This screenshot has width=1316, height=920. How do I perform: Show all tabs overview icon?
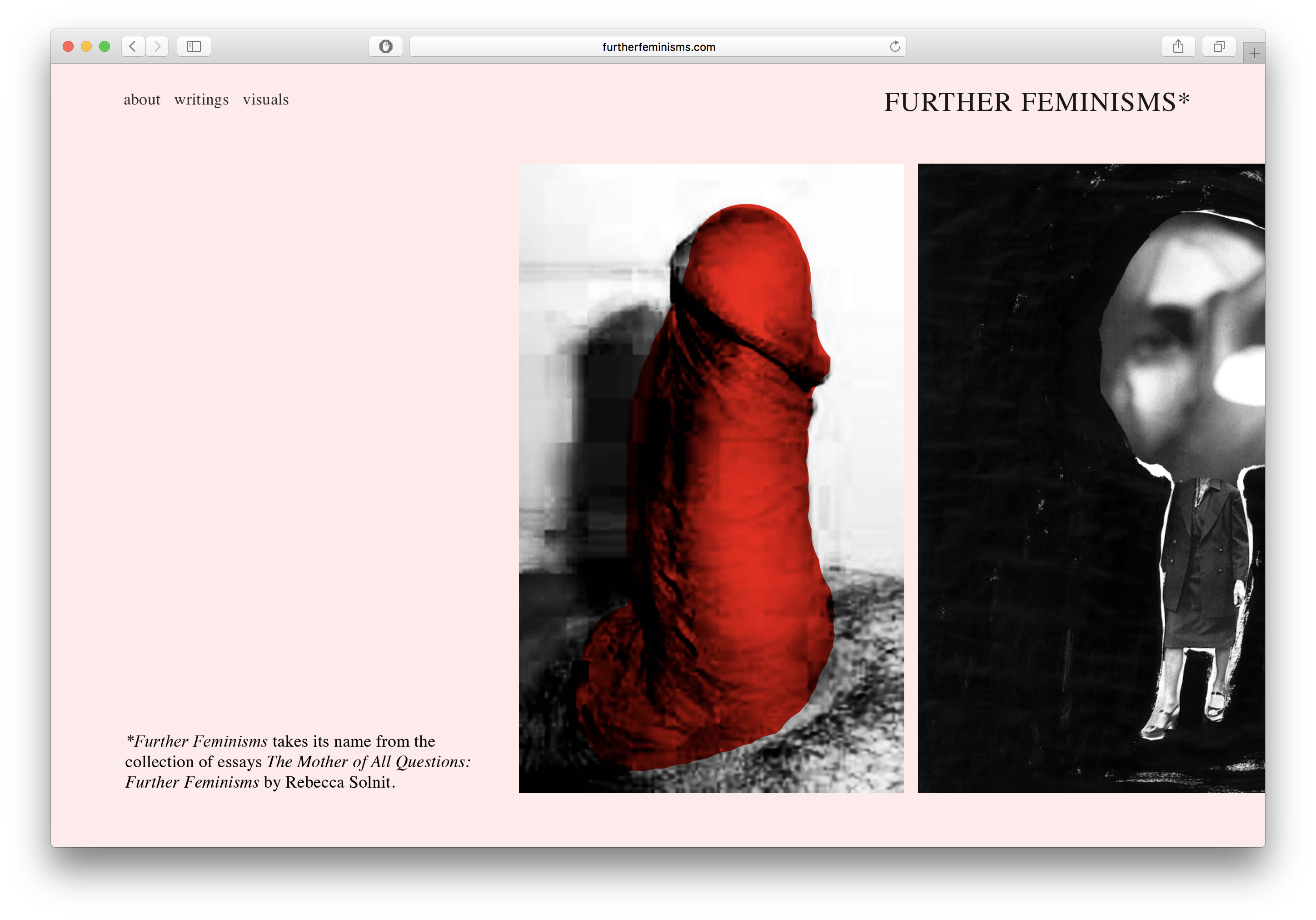[1219, 46]
